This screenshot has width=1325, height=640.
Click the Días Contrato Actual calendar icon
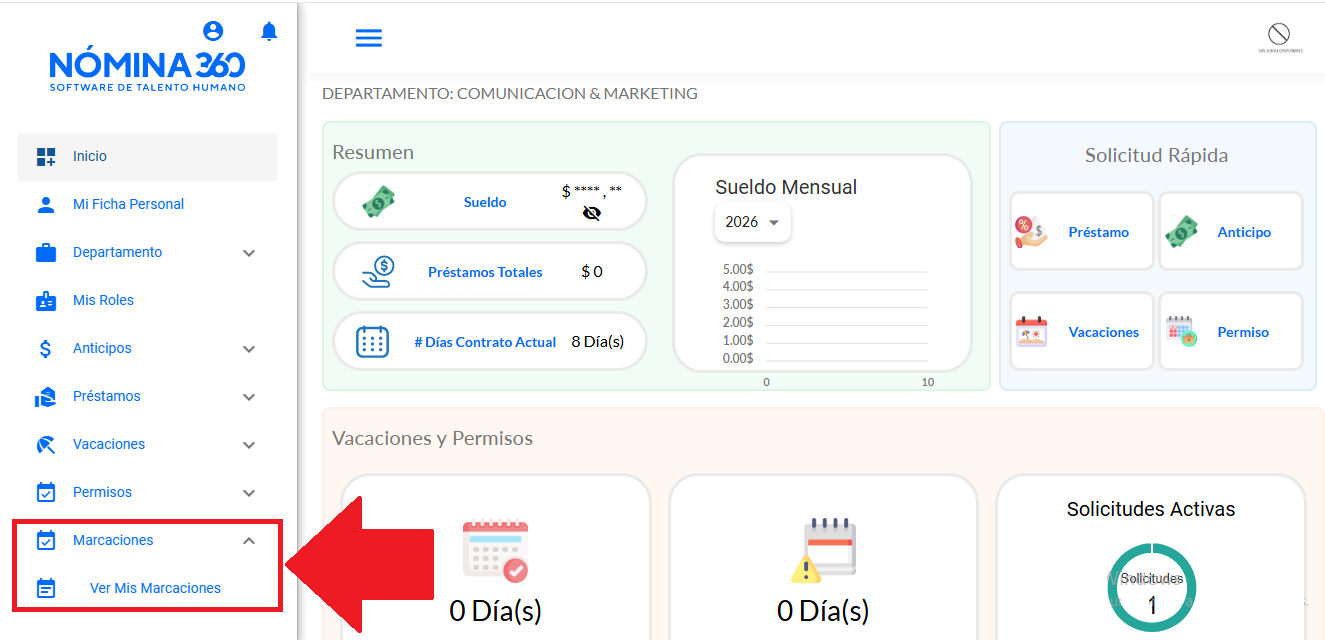click(x=372, y=342)
